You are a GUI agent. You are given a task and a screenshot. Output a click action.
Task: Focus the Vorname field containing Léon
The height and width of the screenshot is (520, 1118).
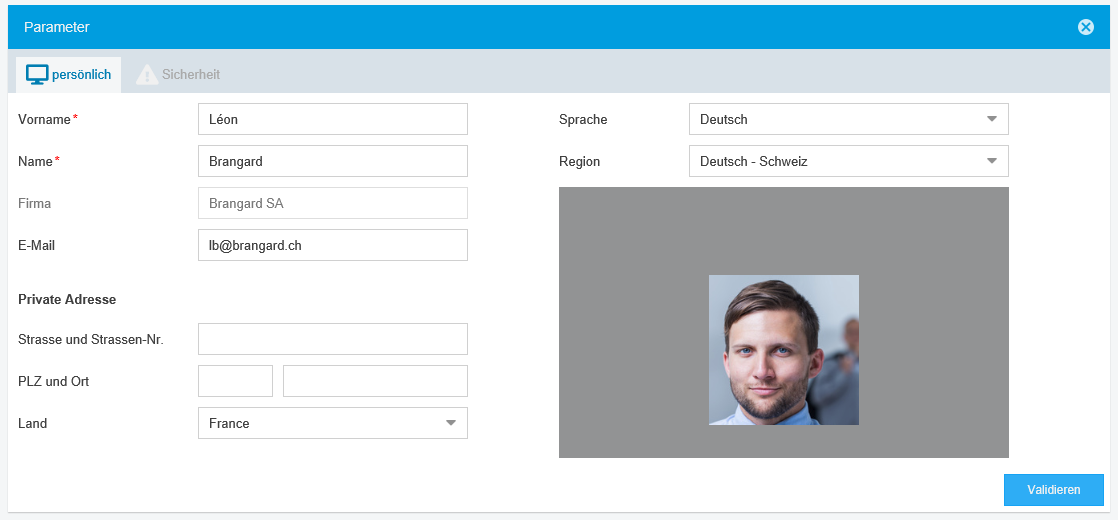click(x=332, y=119)
